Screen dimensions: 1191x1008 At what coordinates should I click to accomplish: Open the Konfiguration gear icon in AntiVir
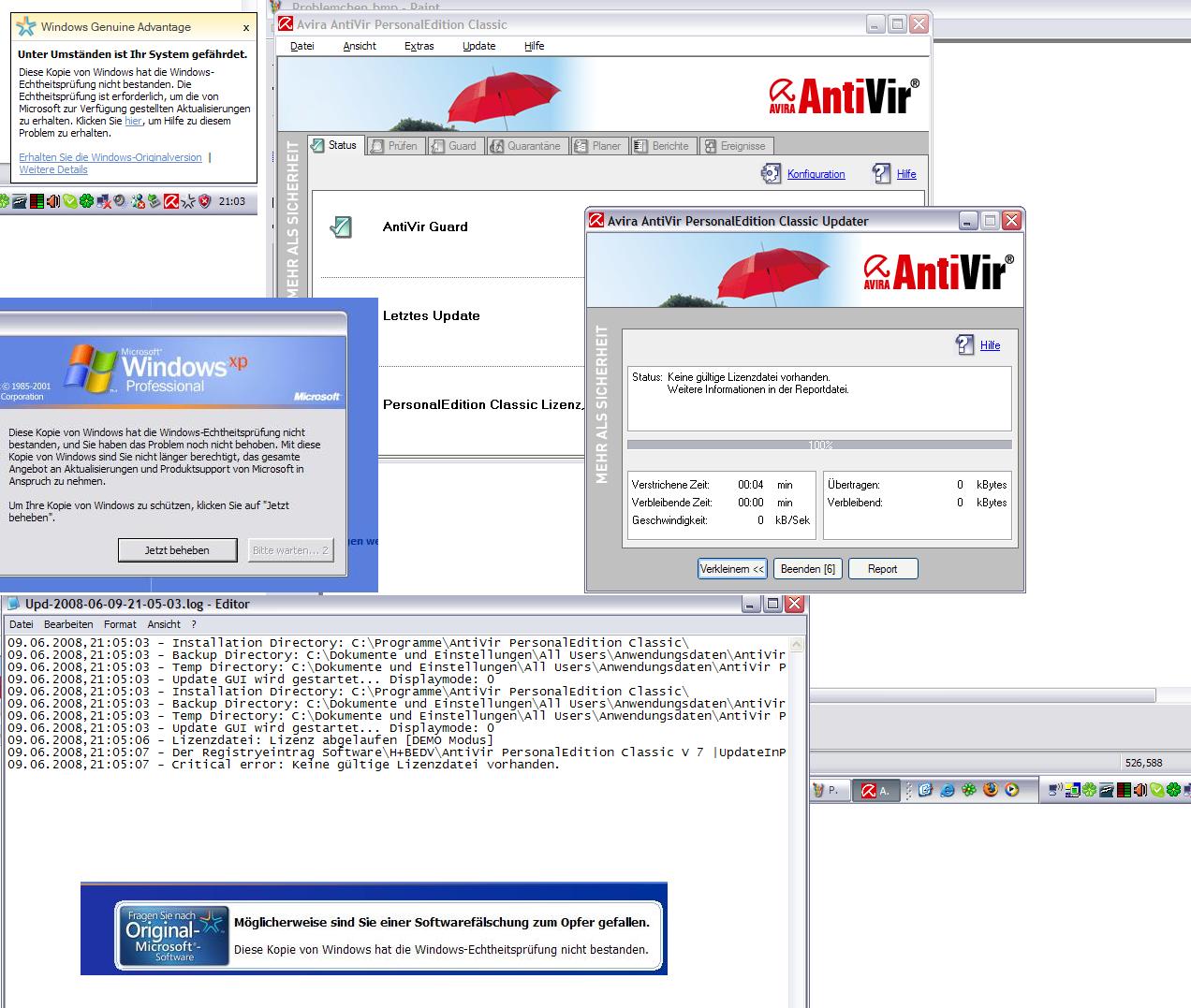[x=771, y=173]
